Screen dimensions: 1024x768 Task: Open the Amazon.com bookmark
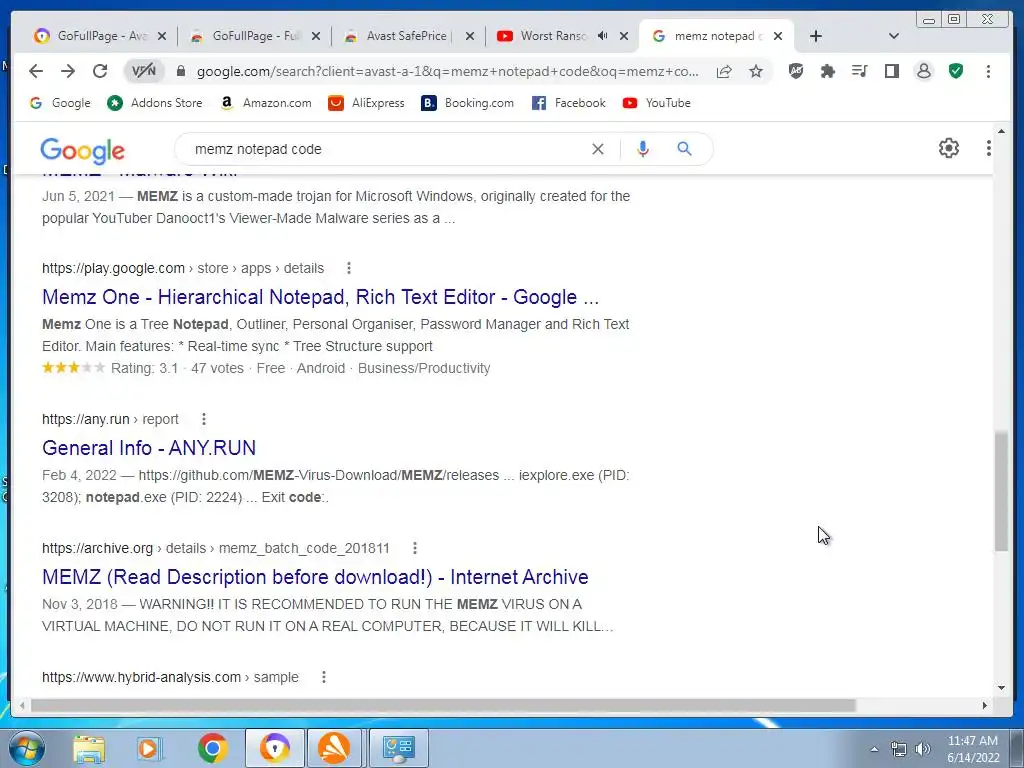[266, 103]
